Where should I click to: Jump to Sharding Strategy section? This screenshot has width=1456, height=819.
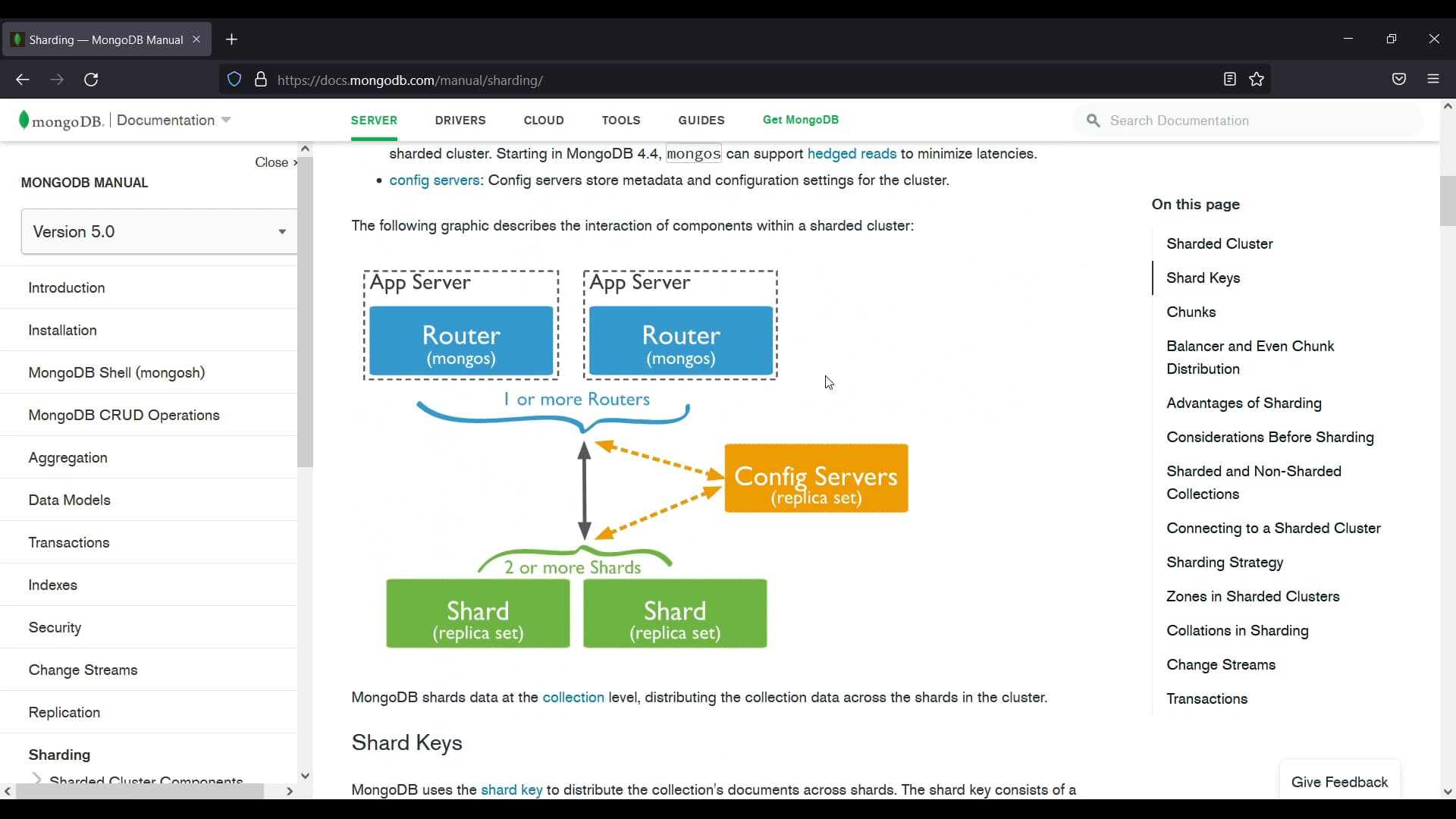pos(1225,562)
